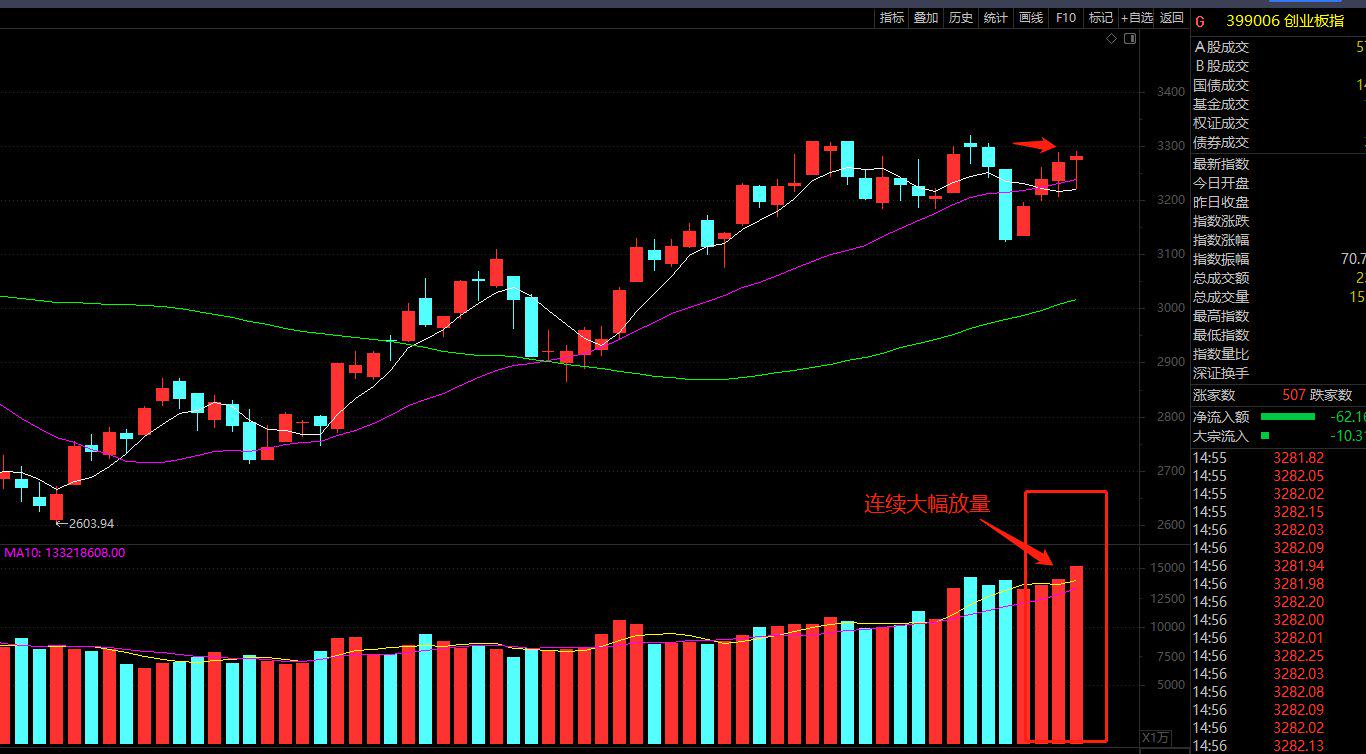The height and width of the screenshot is (754, 1366).
Task: Click the 总成交量 row
Action: (x=1278, y=297)
